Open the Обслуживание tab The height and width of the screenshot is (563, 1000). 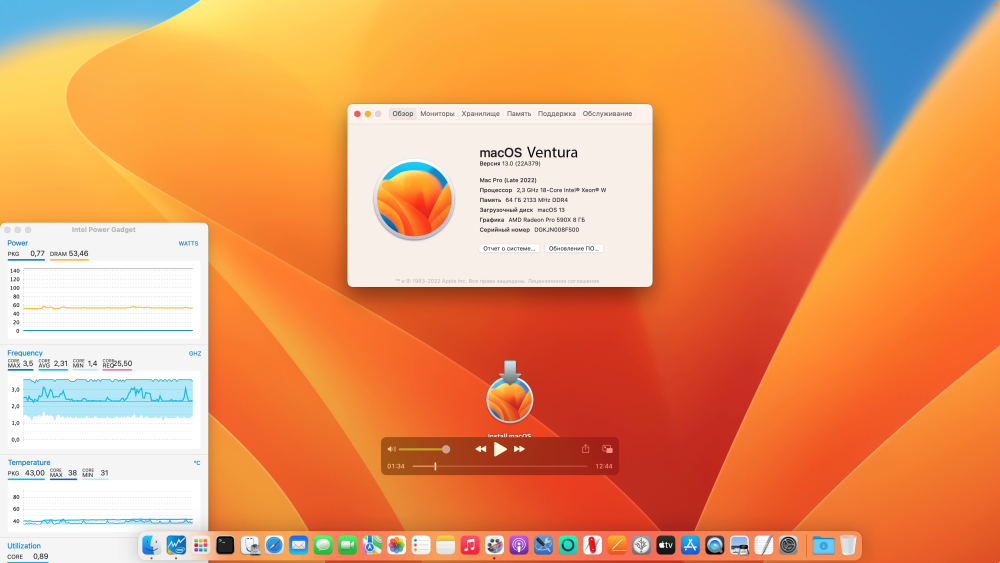[x=607, y=113]
